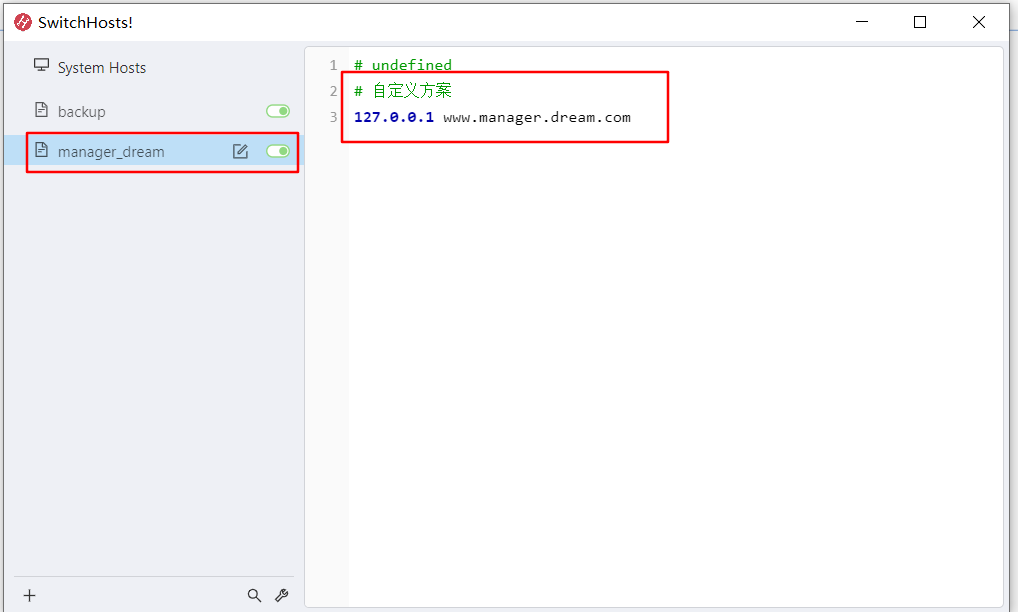Minimize the SwitchHosts! window
The width and height of the screenshot is (1018, 612).
click(862, 22)
